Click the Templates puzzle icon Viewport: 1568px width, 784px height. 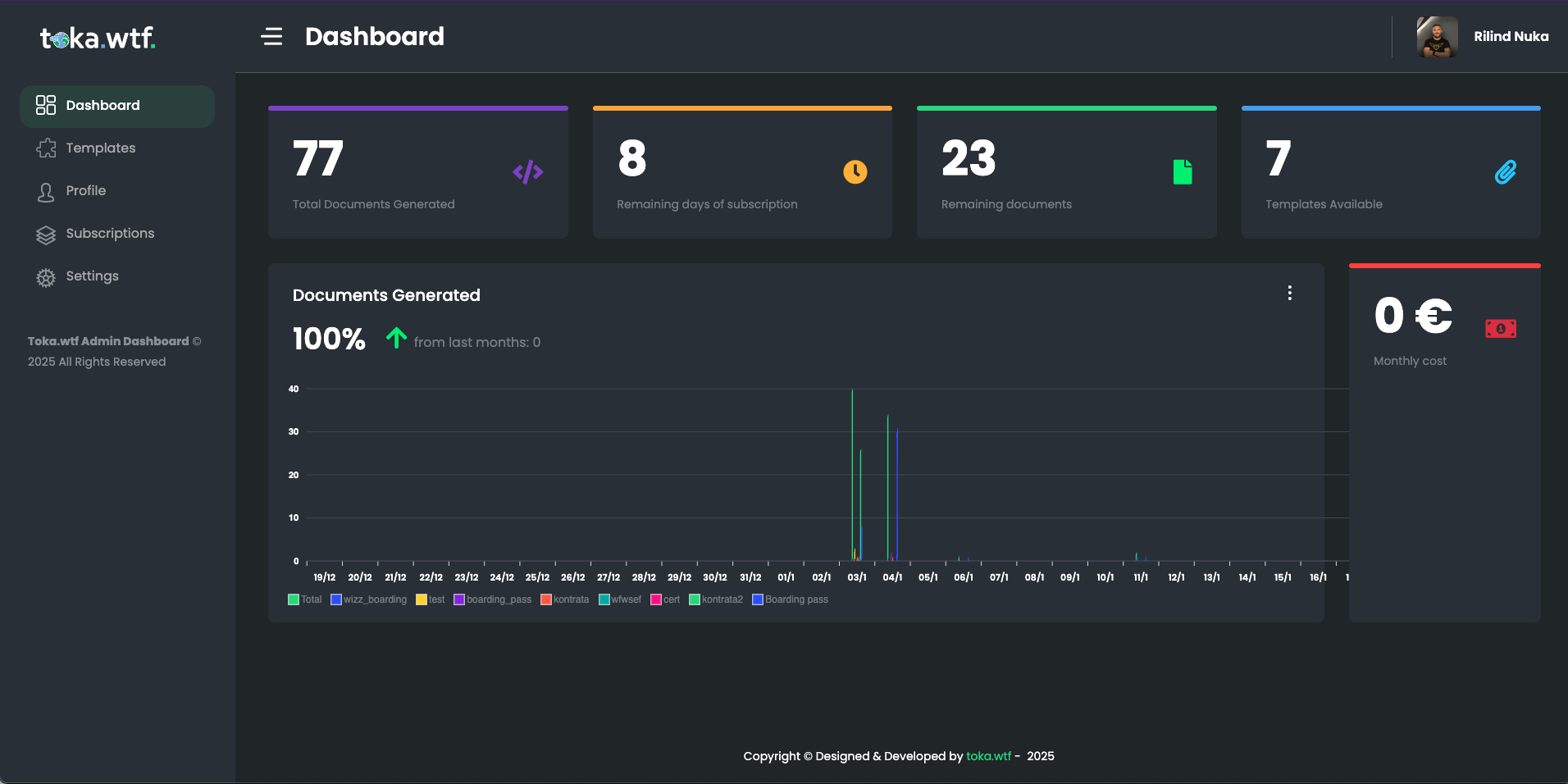click(x=46, y=148)
